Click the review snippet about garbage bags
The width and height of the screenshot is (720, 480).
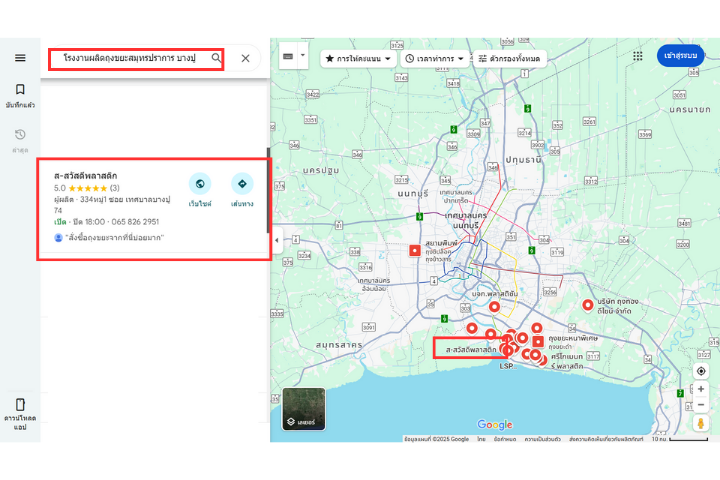115,237
